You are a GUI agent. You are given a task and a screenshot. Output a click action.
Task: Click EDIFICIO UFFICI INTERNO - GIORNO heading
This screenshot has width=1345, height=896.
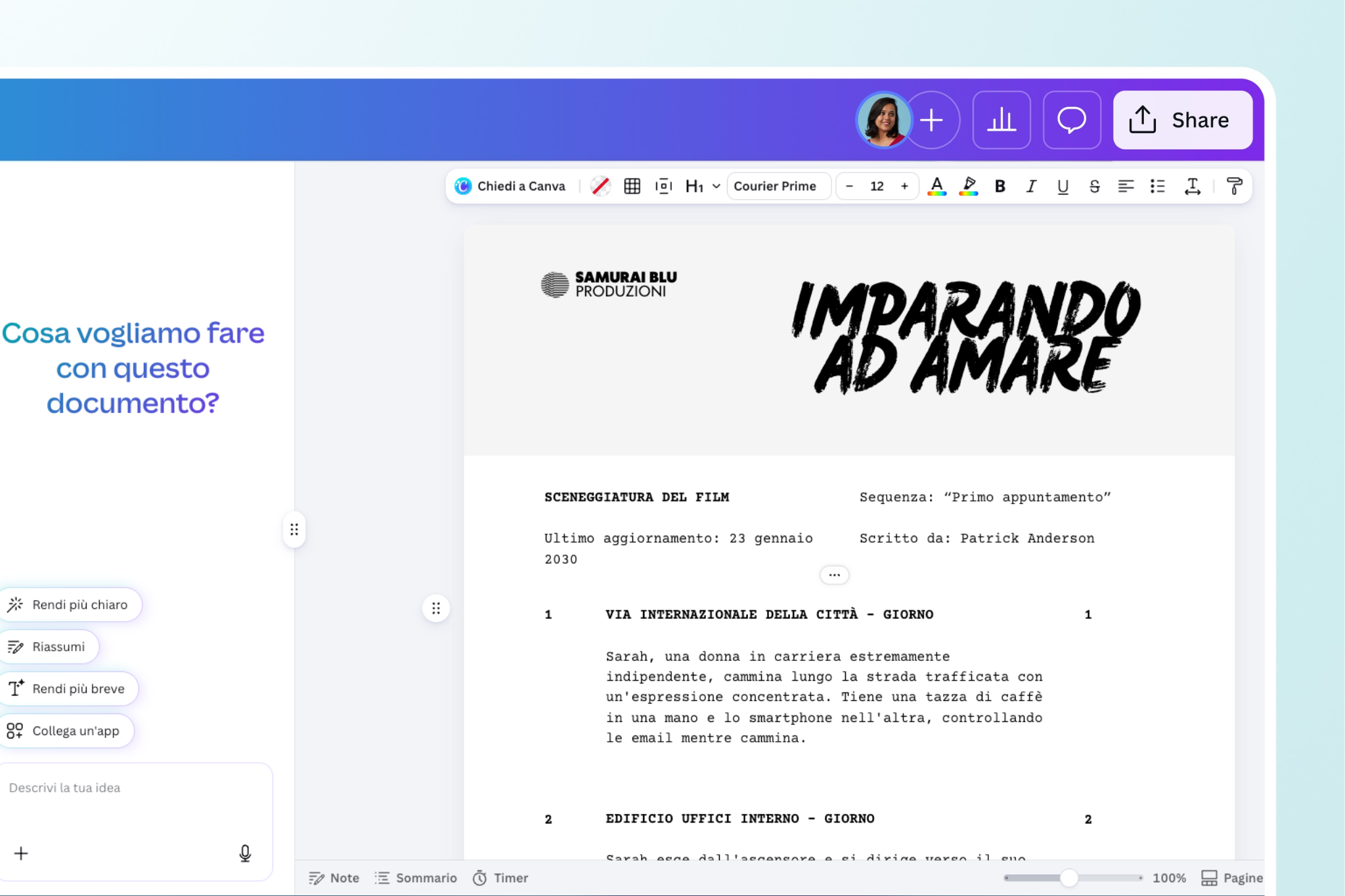pyautogui.click(x=739, y=819)
